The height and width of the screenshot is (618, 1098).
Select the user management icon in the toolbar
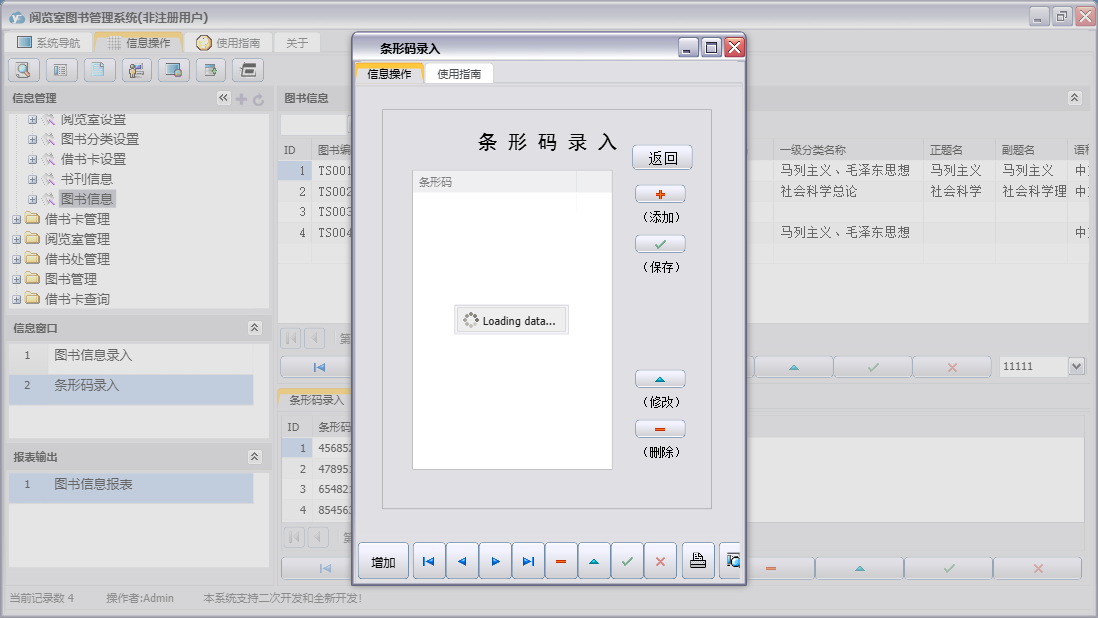pyautogui.click(x=136, y=70)
